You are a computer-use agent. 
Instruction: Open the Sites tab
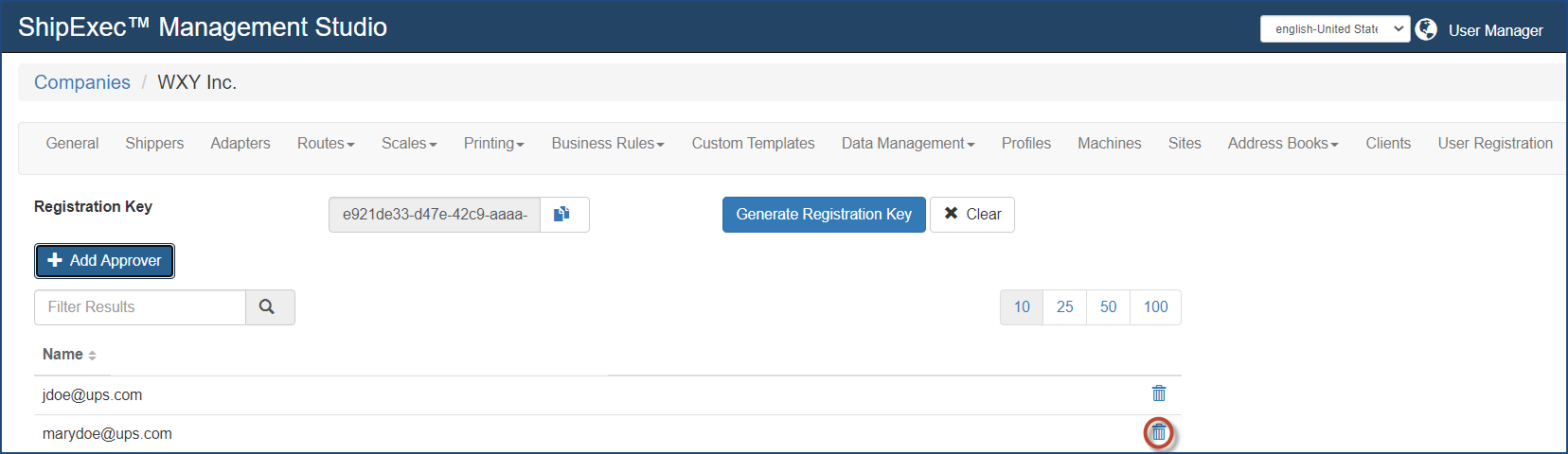[x=1185, y=144]
